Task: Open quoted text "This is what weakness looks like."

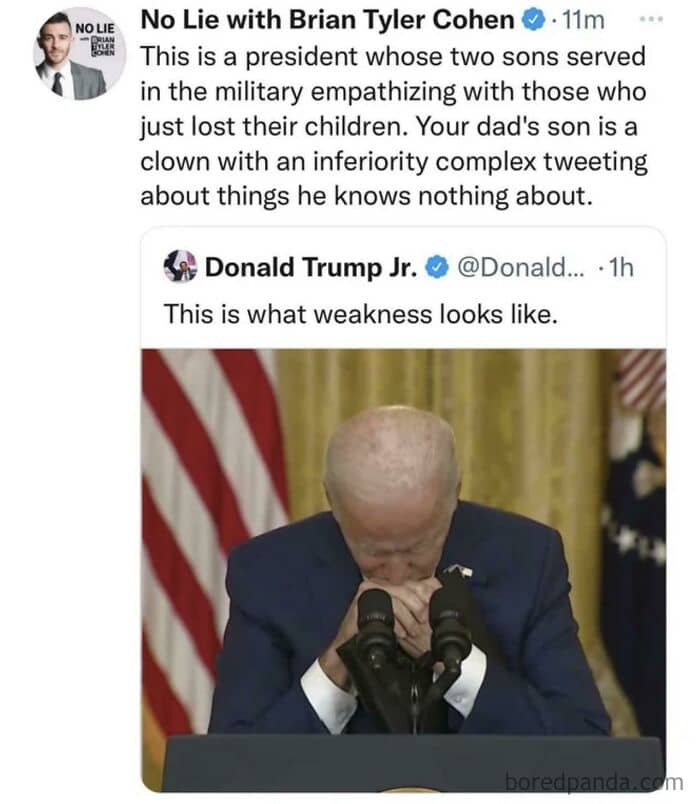Action: 361,314
